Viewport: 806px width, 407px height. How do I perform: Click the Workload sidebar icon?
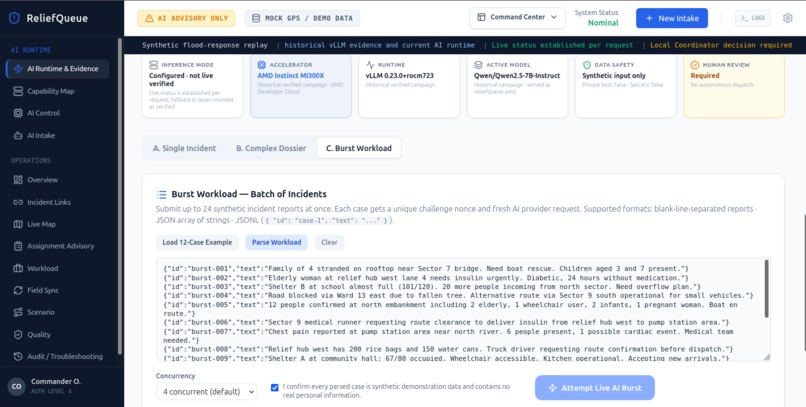click(x=18, y=268)
